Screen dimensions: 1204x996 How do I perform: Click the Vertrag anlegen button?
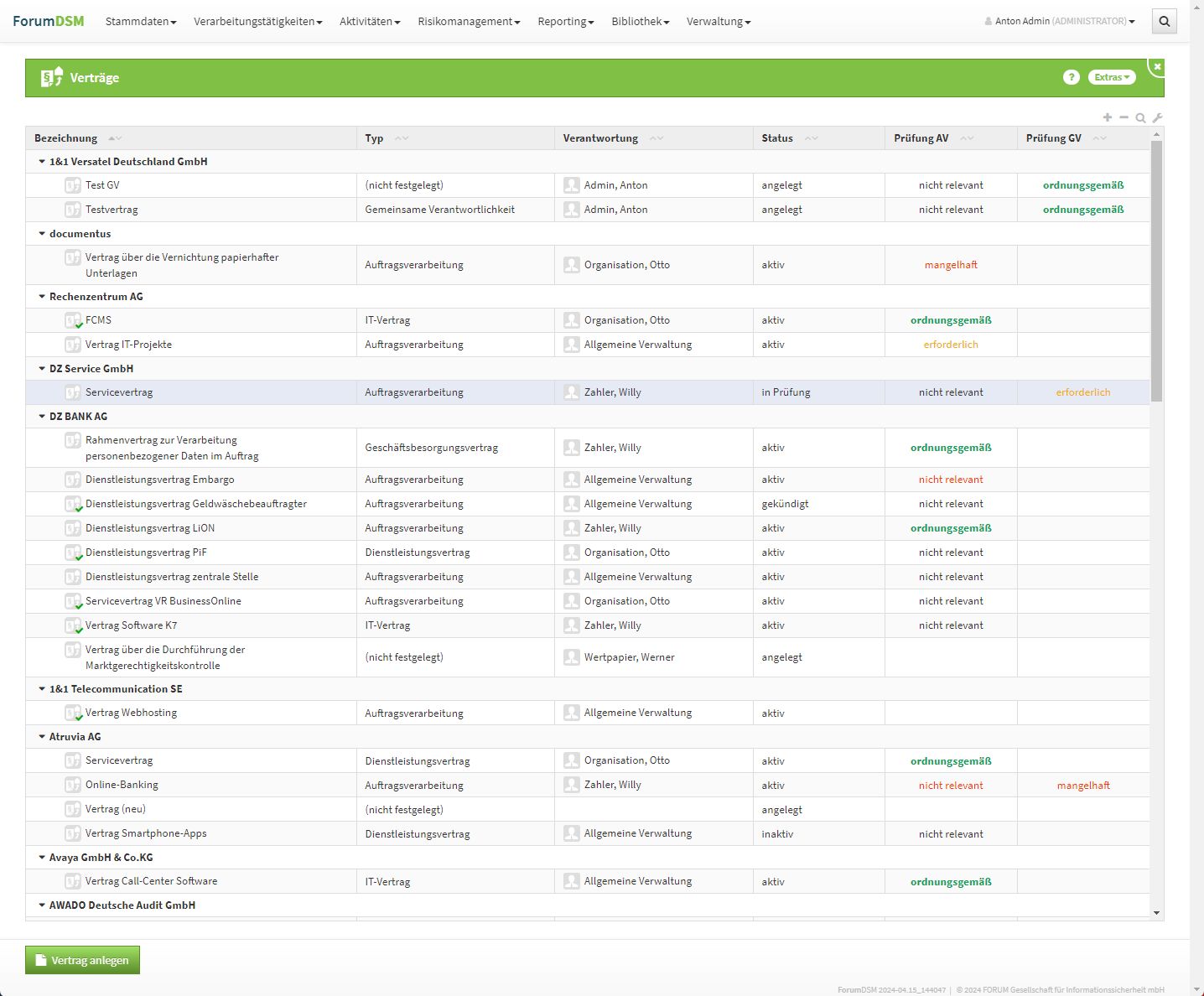(x=82, y=961)
